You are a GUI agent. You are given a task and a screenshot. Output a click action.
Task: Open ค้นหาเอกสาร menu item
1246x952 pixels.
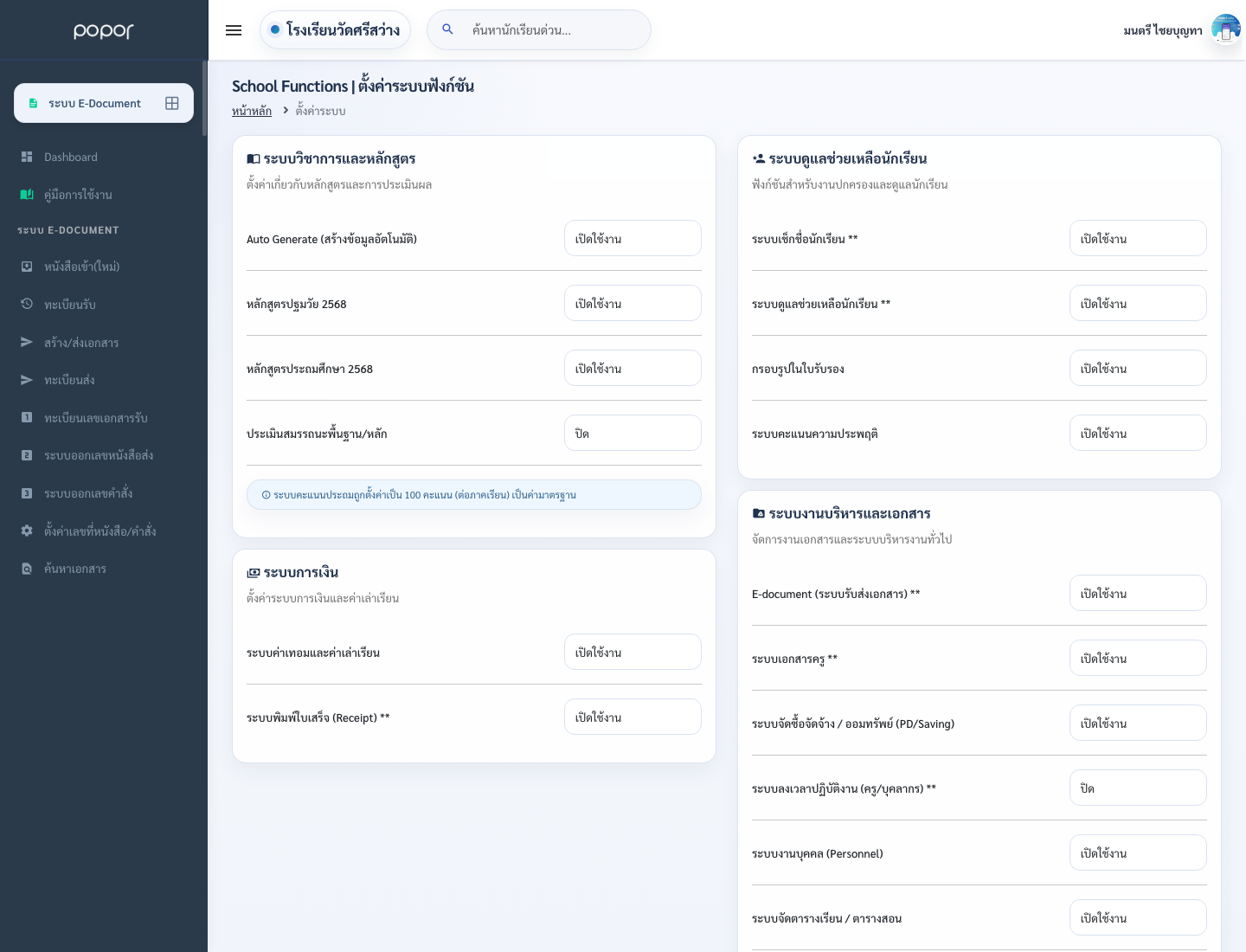pos(104,569)
